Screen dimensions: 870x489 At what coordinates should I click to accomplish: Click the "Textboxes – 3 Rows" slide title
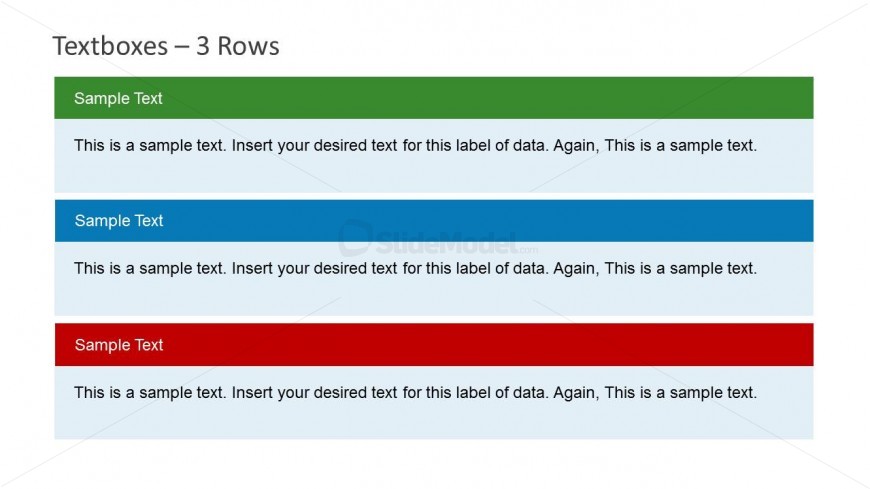(166, 46)
